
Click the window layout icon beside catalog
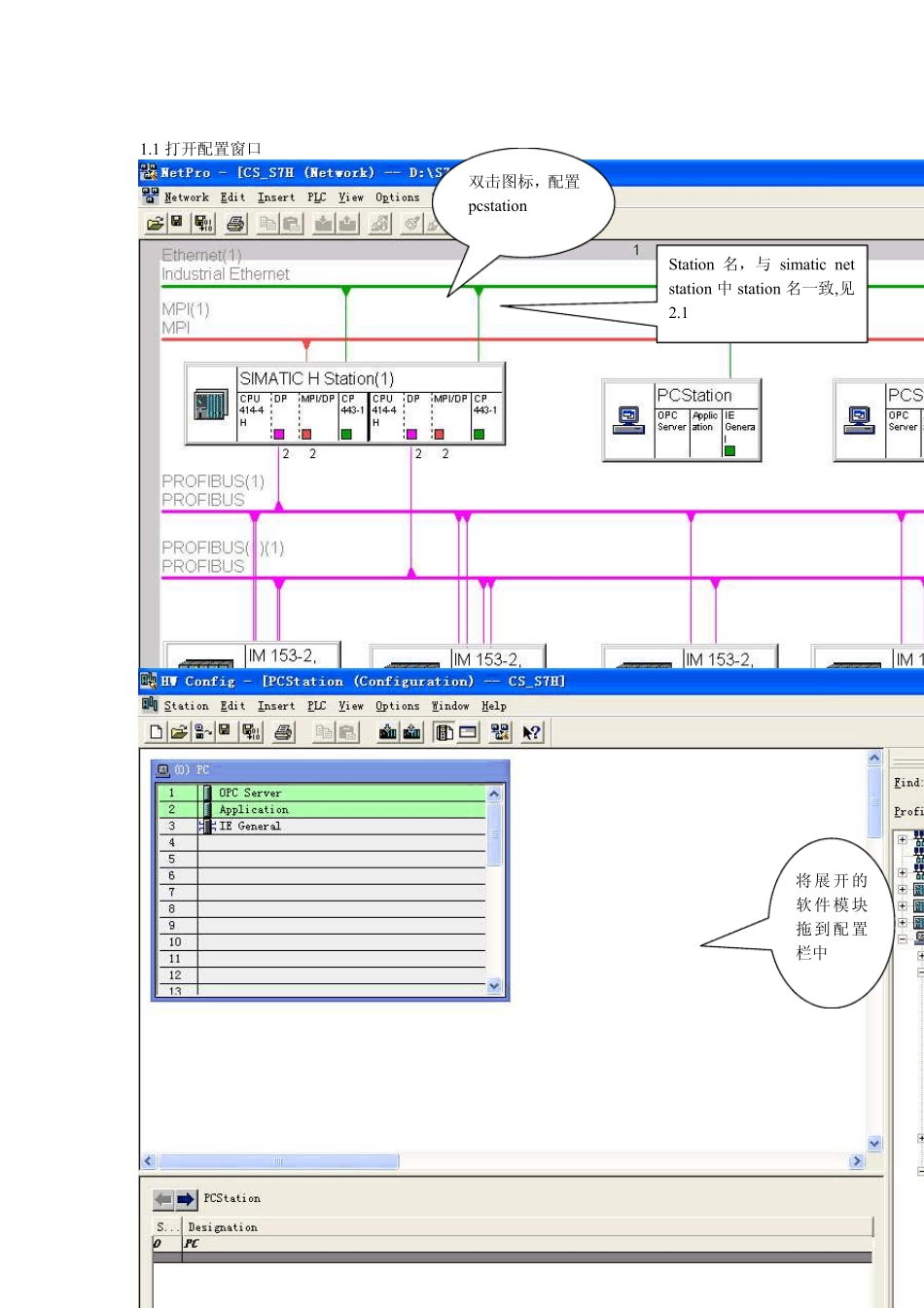(x=468, y=732)
